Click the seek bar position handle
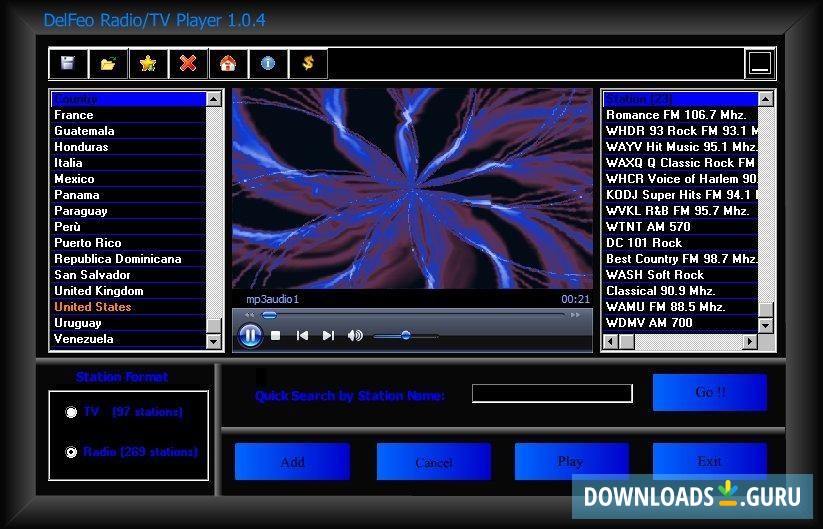This screenshot has width=823, height=529. [x=269, y=315]
